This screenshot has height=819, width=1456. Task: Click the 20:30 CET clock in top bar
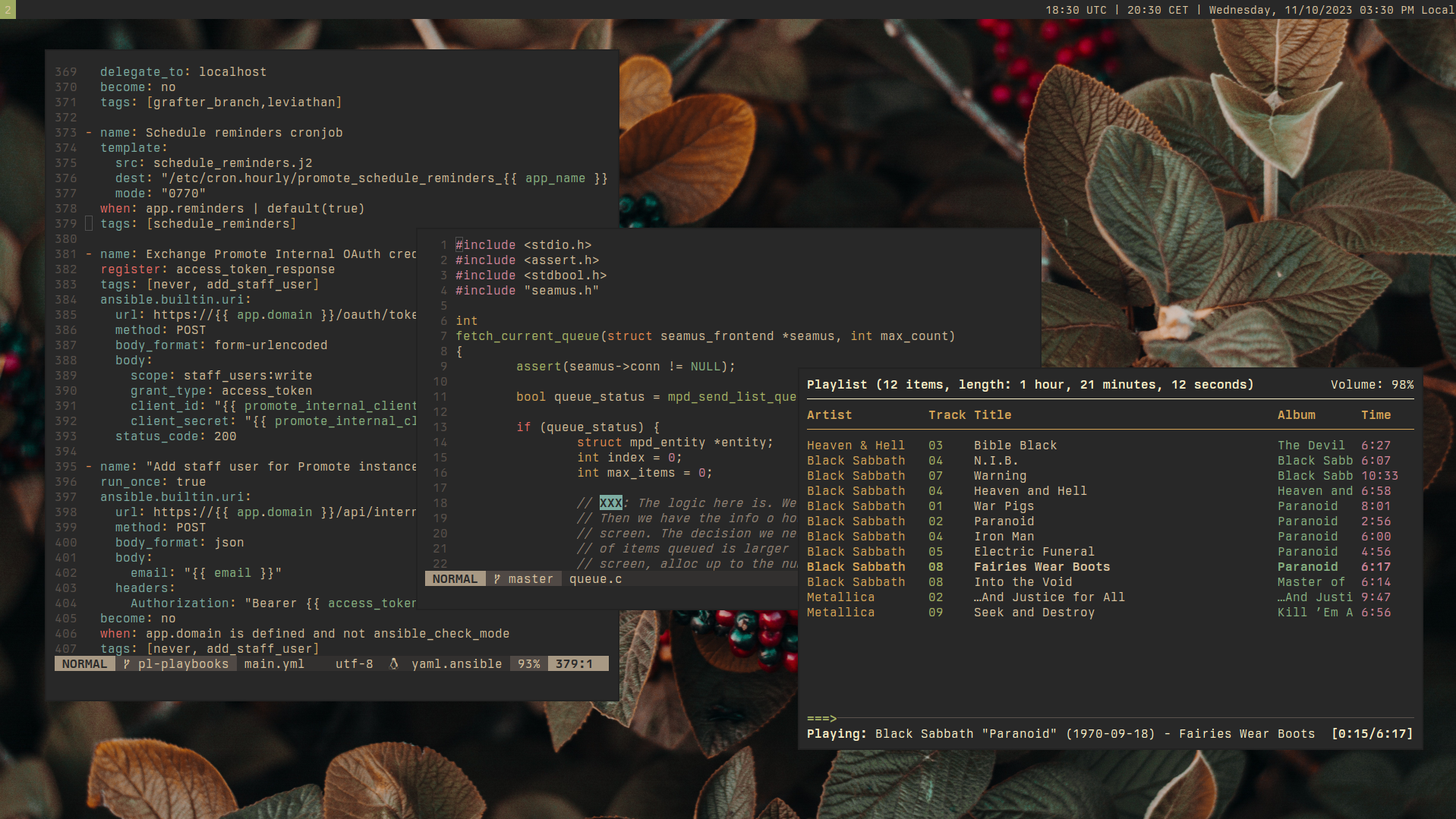1158,10
